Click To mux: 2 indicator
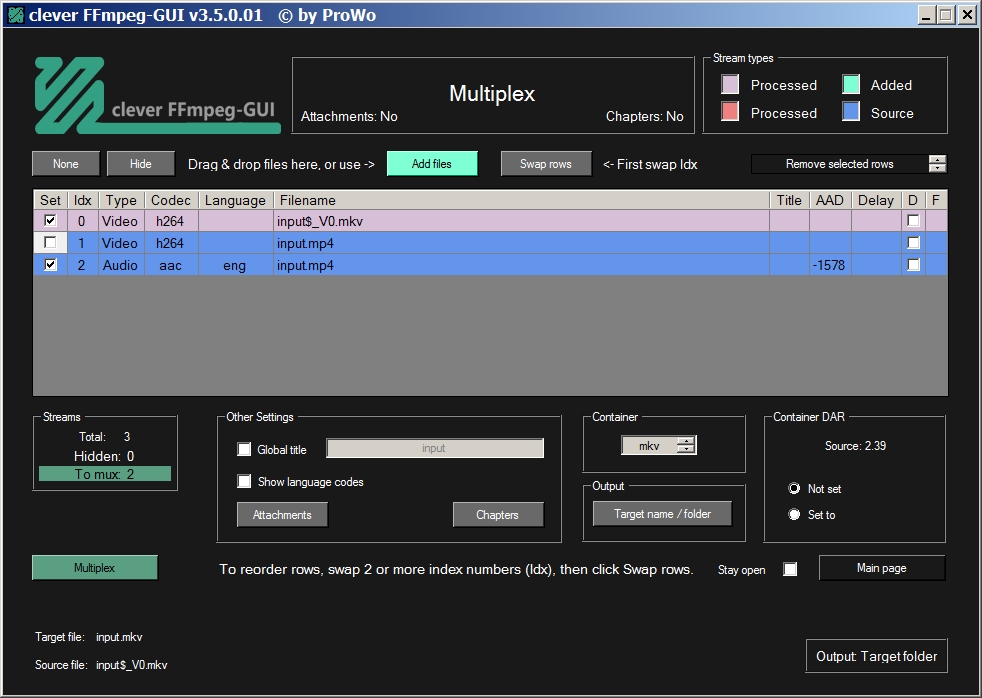 [x=105, y=474]
